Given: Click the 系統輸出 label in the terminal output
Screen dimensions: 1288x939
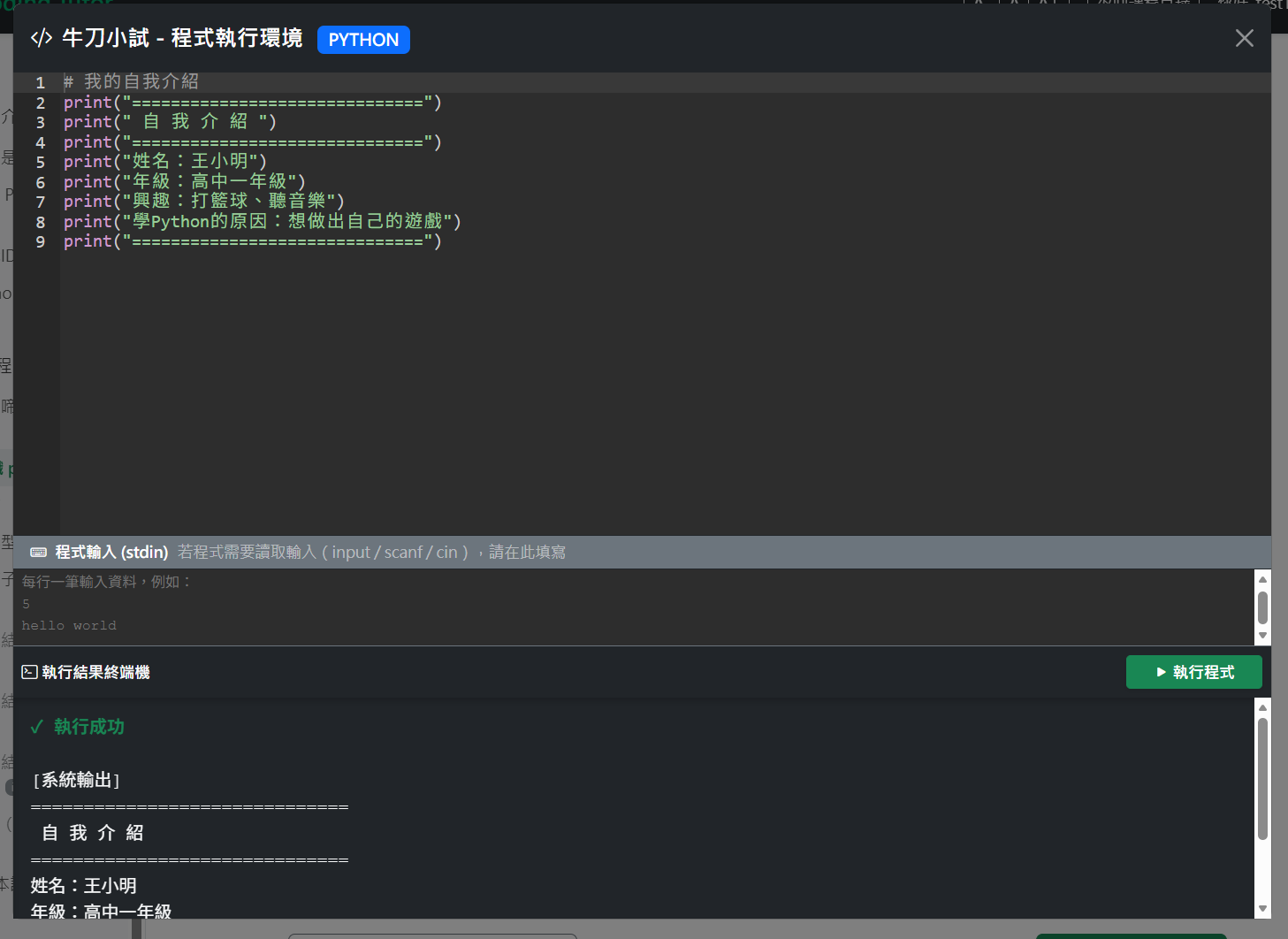Looking at the screenshot, I should pos(76,780).
